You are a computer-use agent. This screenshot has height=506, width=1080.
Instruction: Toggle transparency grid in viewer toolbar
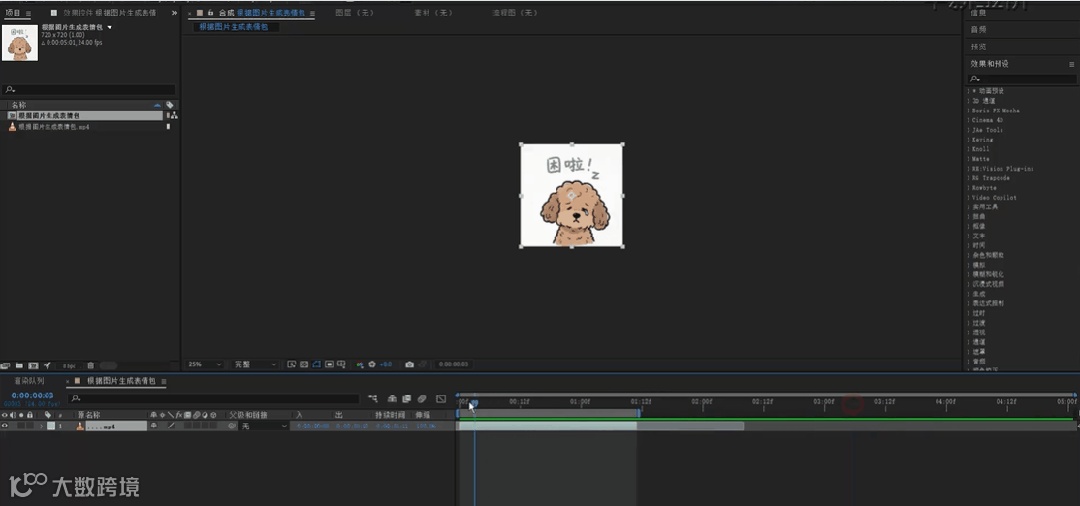[x=304, y=364]
